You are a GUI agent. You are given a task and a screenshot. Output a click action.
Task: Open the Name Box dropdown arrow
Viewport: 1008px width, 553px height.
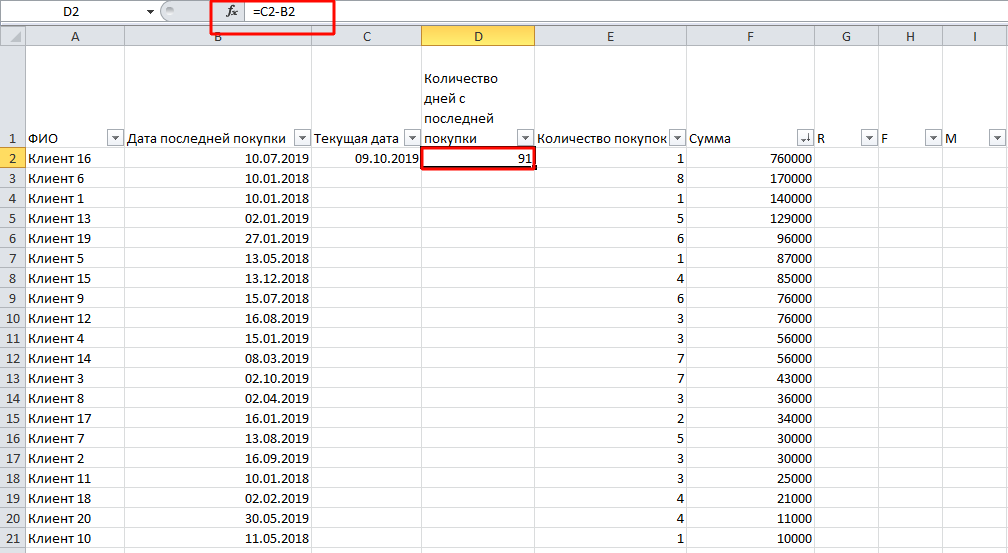[x=150, y=12]
